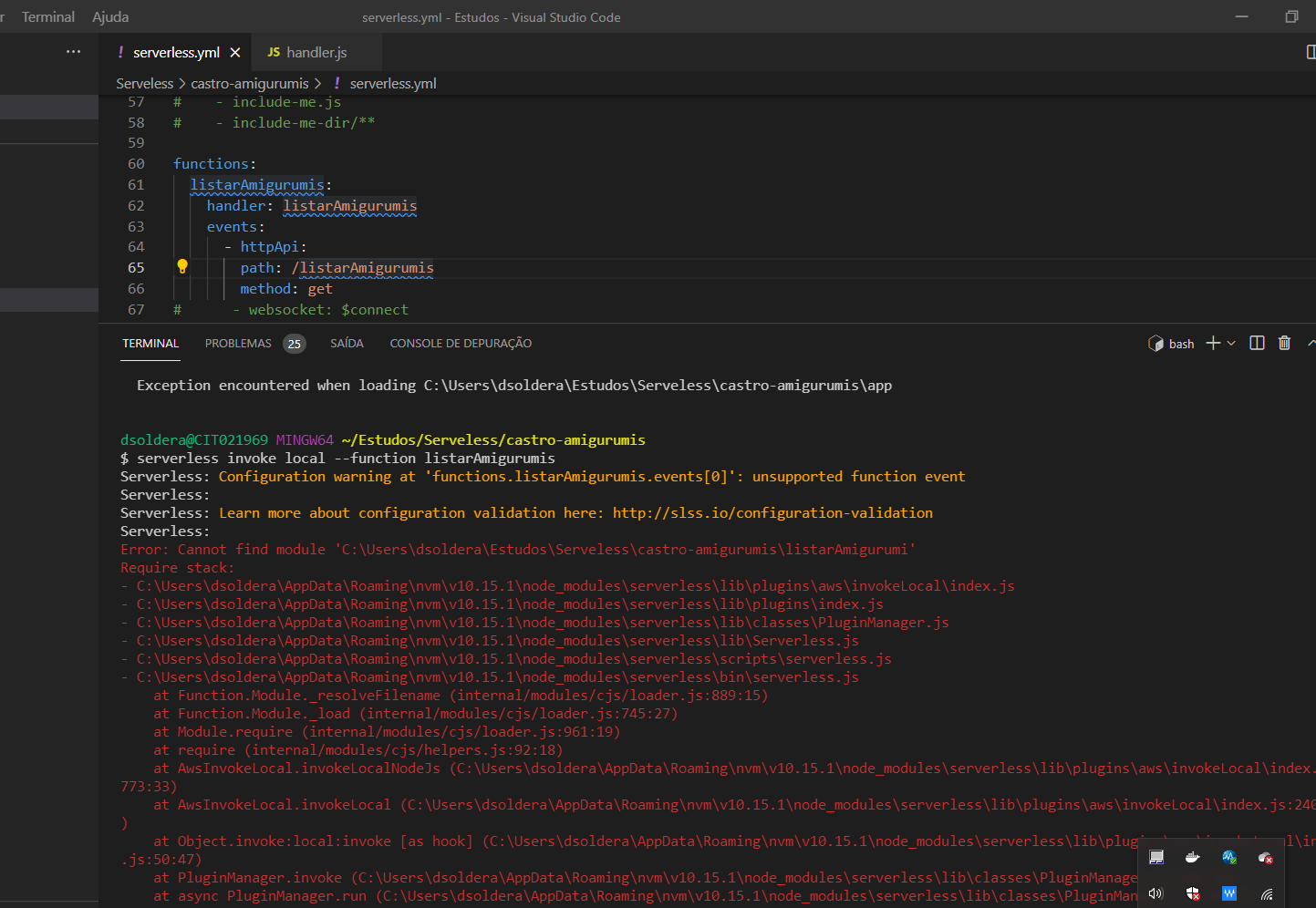This screenshot has width=1316, height=908.
Task: Click touchpad tray icon
Action: (x=1156, y=857)
